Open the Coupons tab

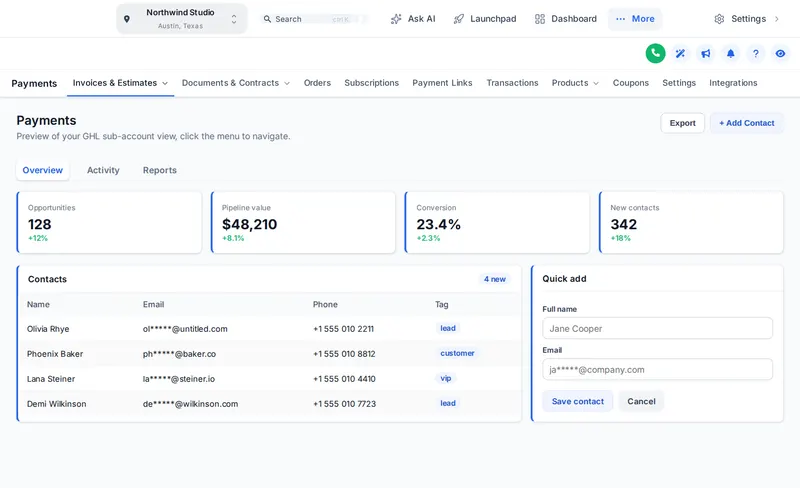coord(631,83)
